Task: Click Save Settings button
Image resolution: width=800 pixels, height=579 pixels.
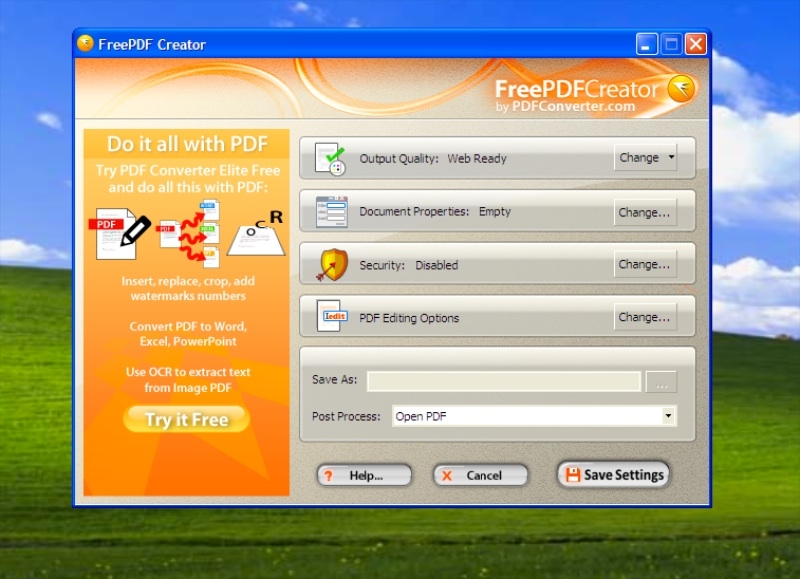Action: 613,475
